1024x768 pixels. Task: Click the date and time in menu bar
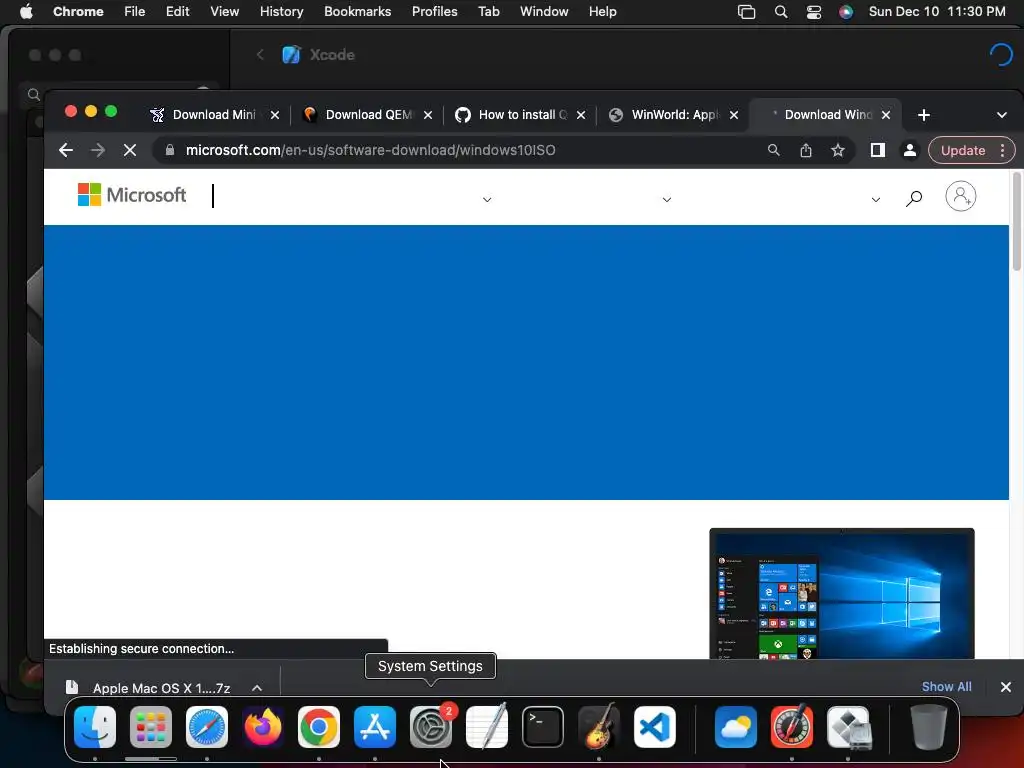(936, 12)
